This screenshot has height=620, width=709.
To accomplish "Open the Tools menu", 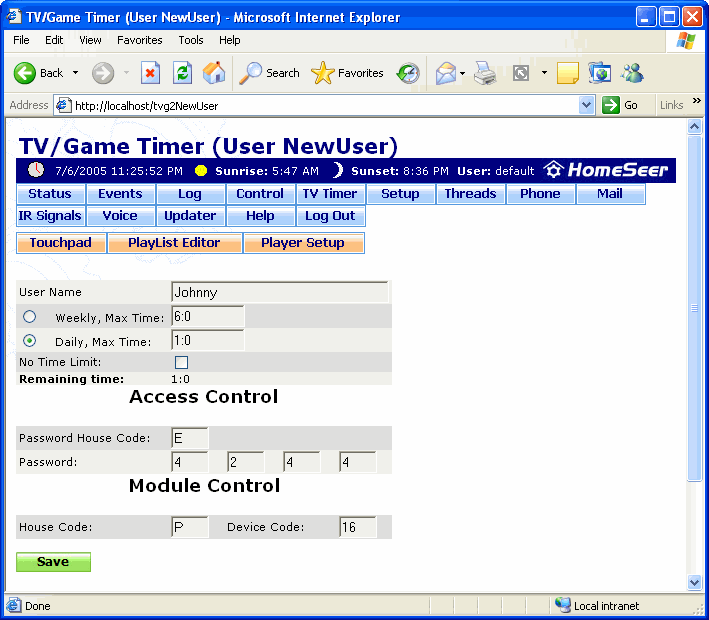I will [191, 40].
